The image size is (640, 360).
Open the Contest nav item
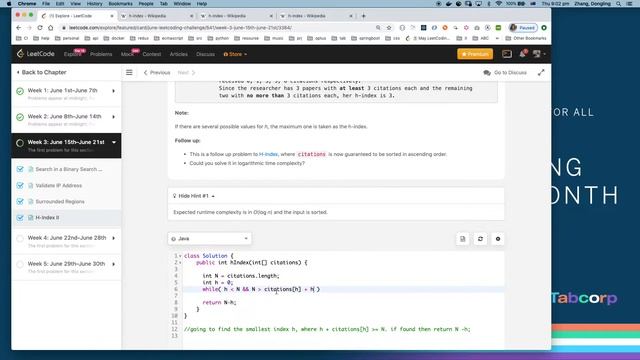click(152, 54)
